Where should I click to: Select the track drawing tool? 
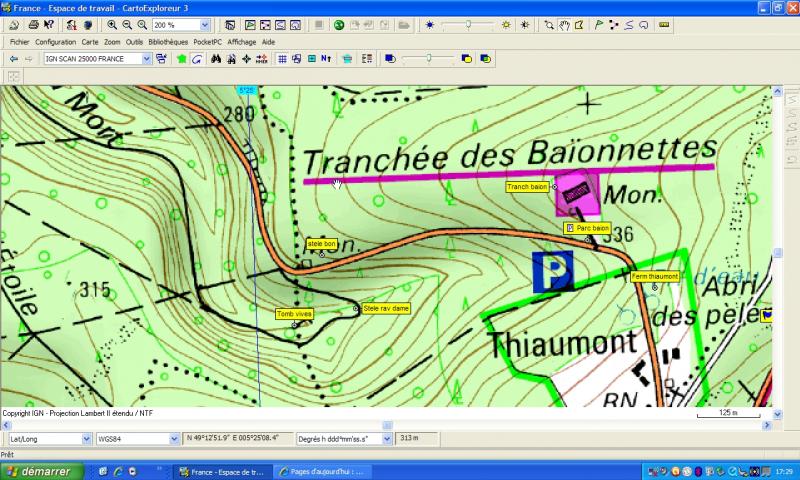pos(629,24)
